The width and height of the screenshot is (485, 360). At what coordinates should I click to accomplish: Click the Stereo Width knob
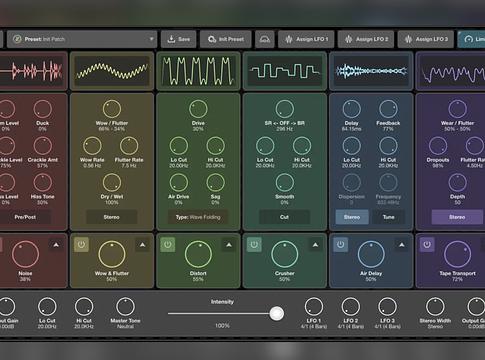click(435, 307)
